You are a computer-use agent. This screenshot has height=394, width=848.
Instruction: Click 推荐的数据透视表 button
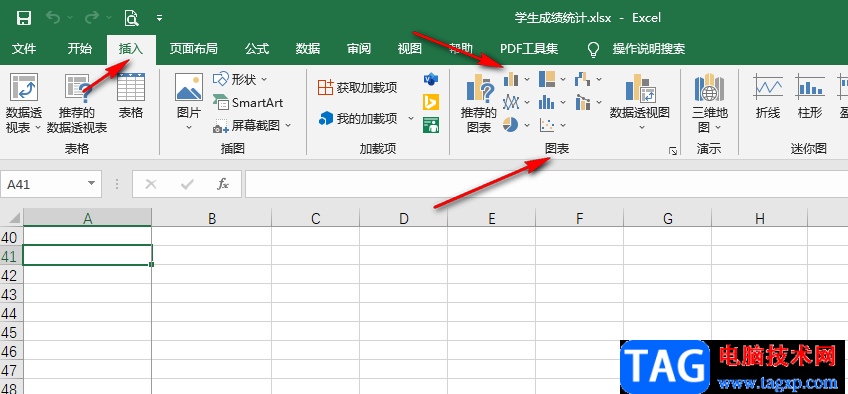coord(77,104)
